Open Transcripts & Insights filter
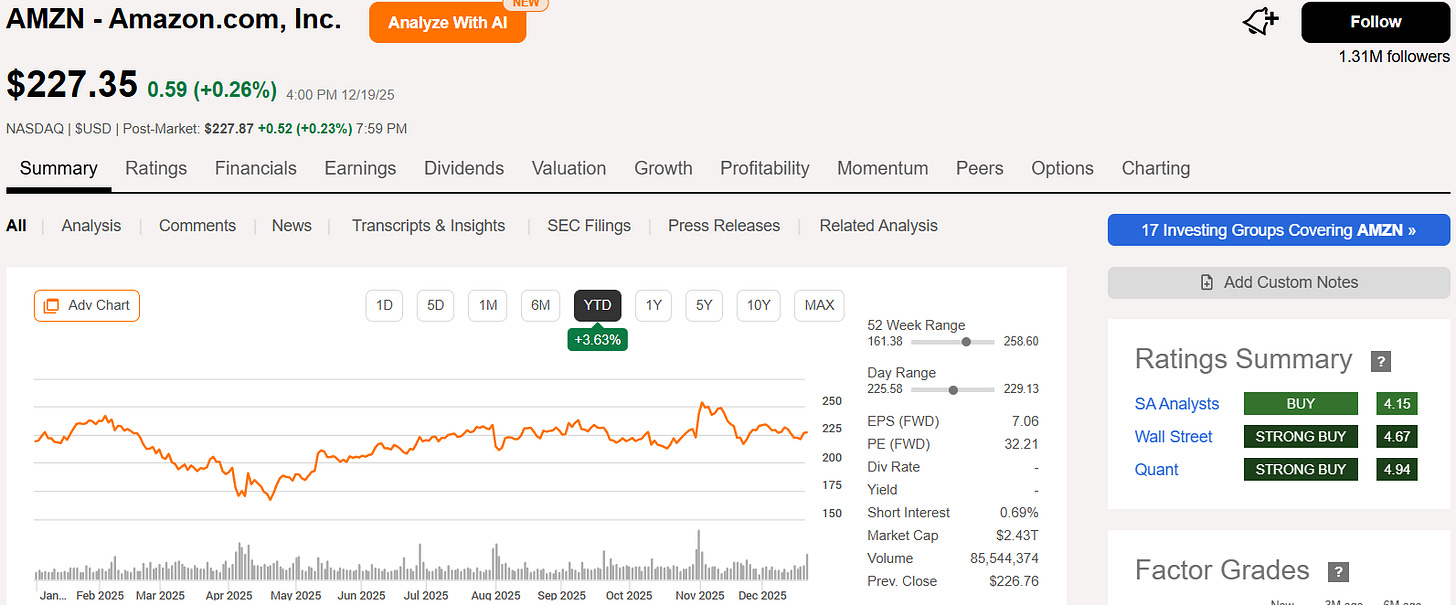Viewport: 1456px width, 605px height. pos(429,225)
